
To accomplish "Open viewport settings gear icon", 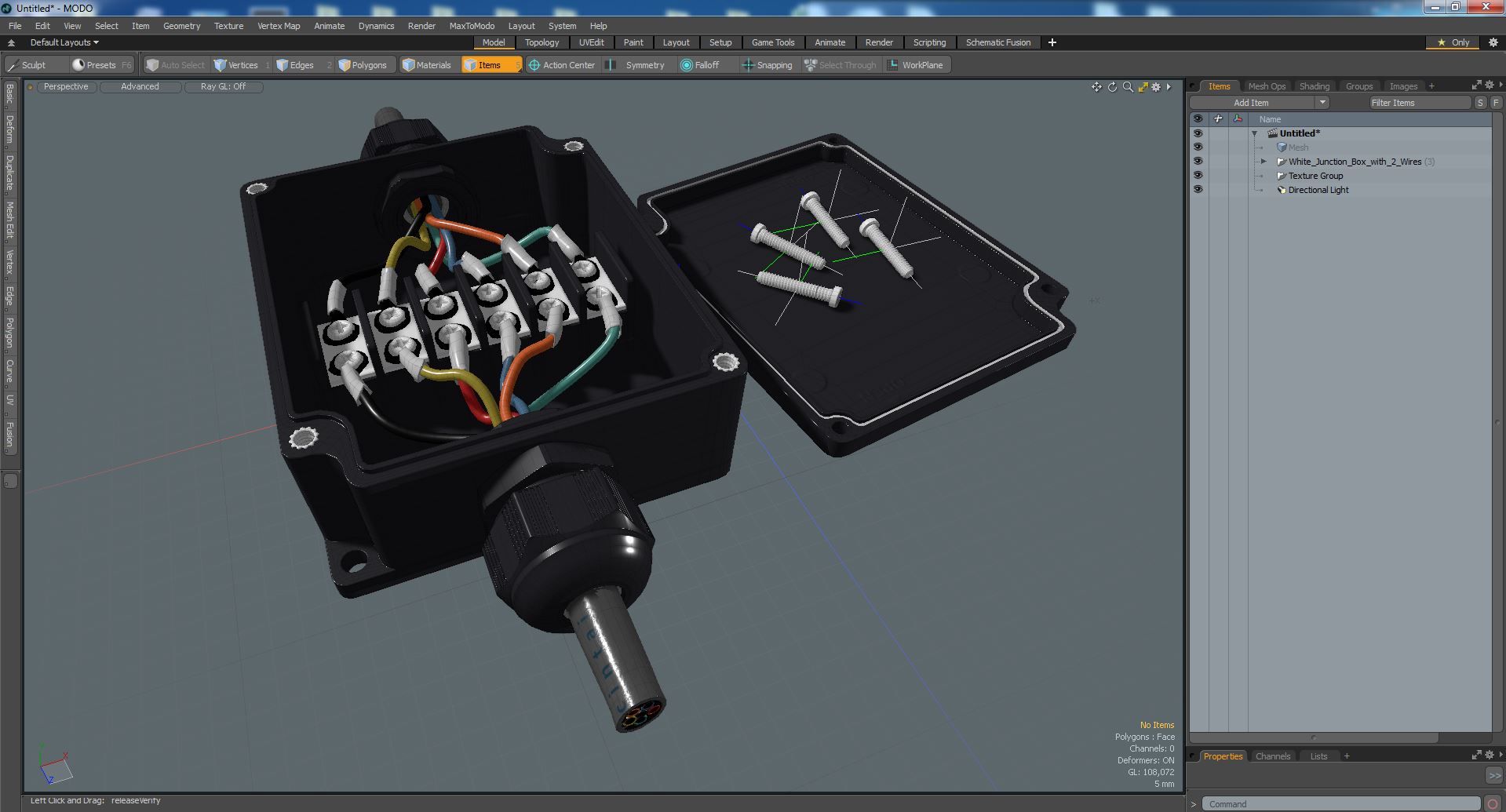I will coord(1156,87).
